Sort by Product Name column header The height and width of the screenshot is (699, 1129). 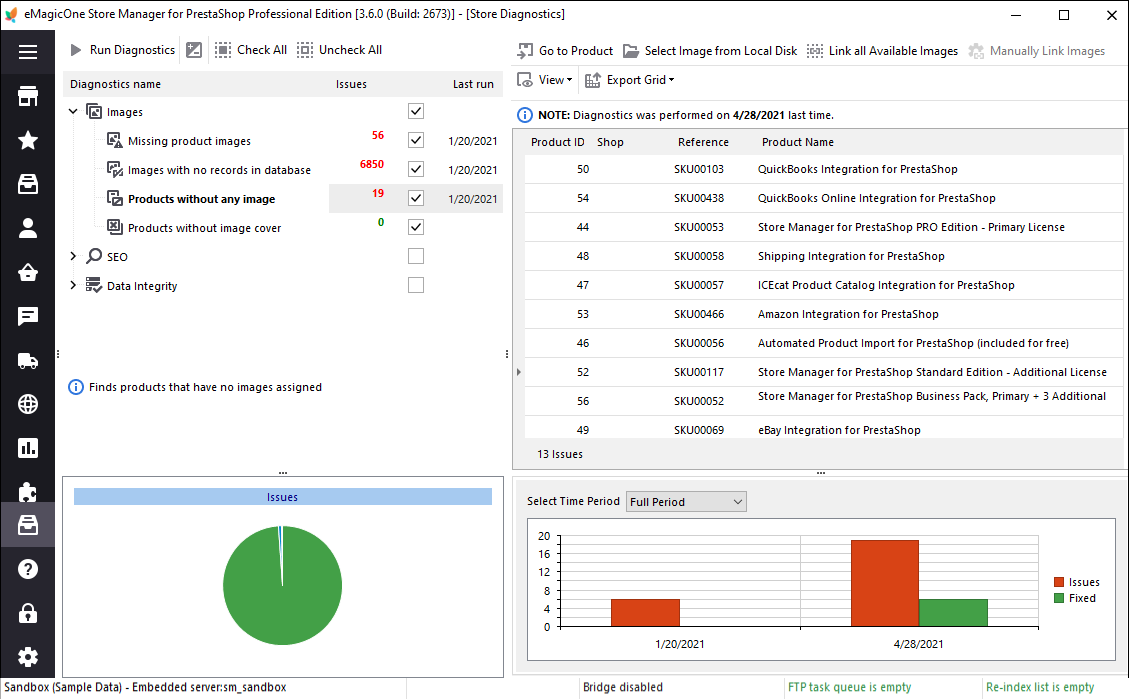798,143
